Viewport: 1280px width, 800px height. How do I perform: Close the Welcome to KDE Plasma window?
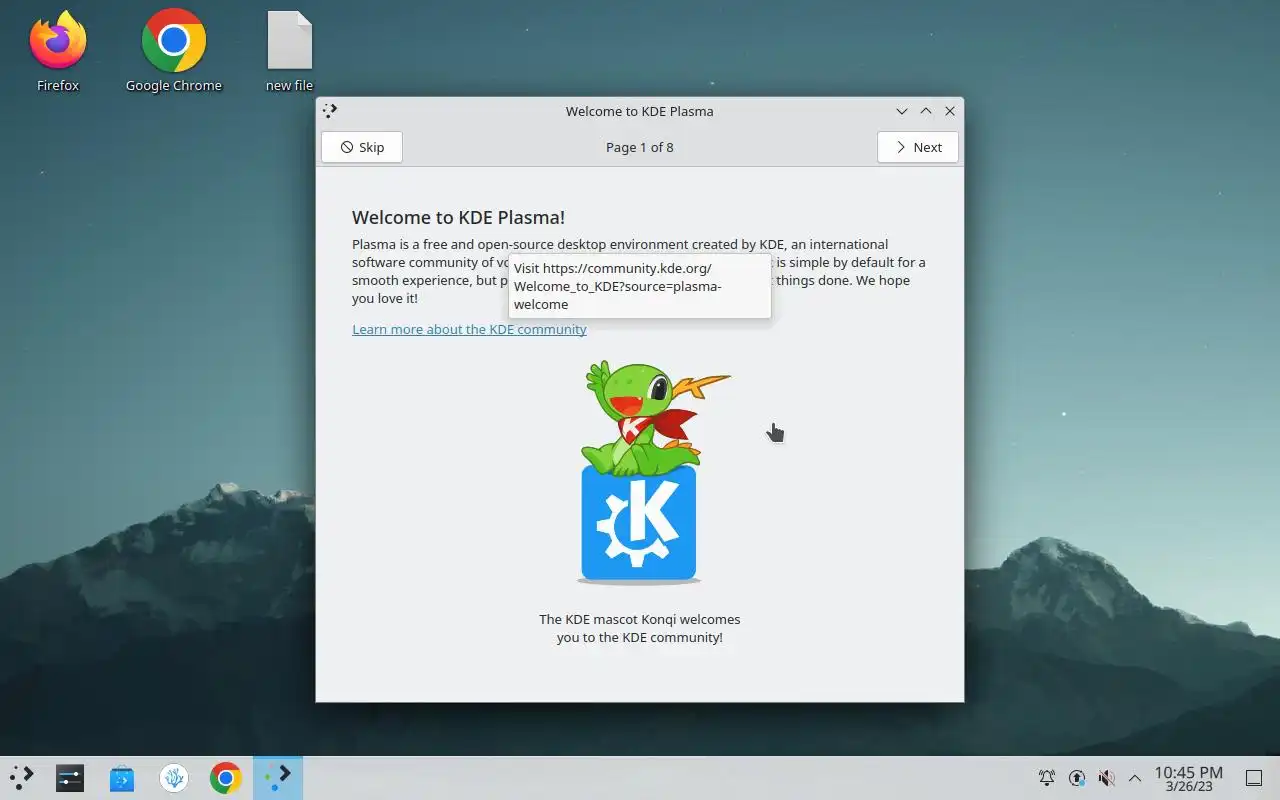coord(950,111)
